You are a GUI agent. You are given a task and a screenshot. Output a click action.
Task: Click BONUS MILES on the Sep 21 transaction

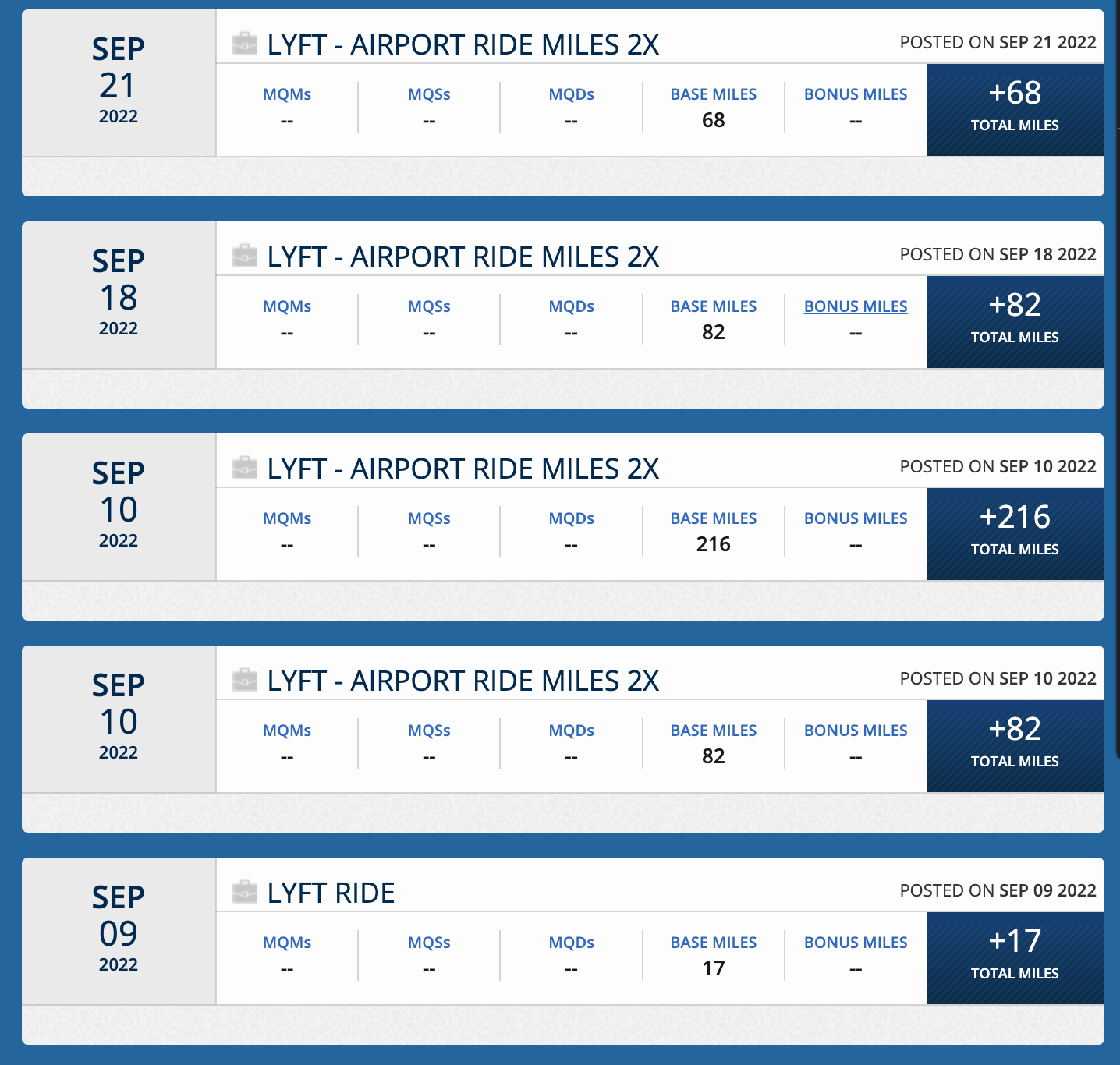856,94
